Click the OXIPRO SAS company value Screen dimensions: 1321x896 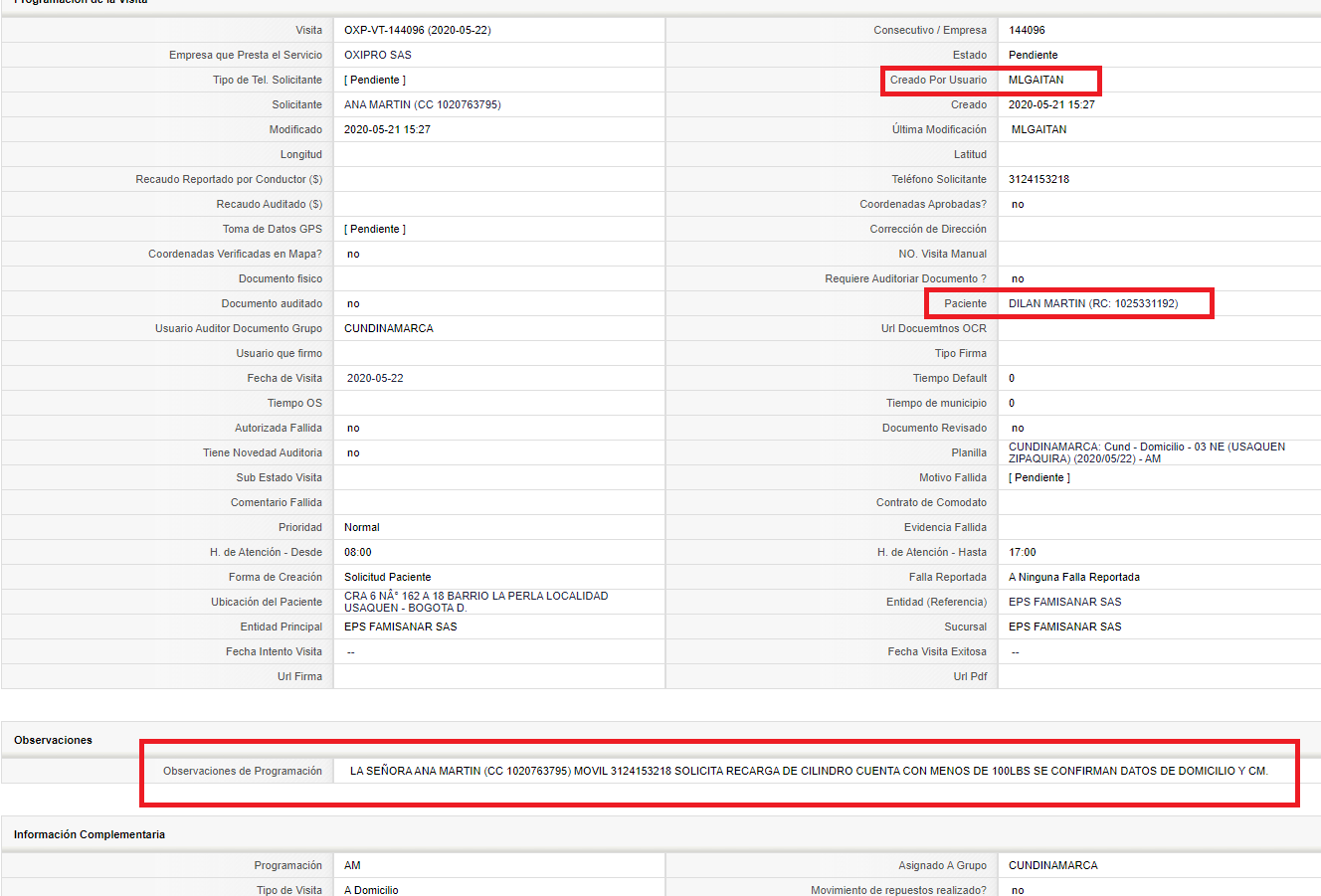click(378, 55)
